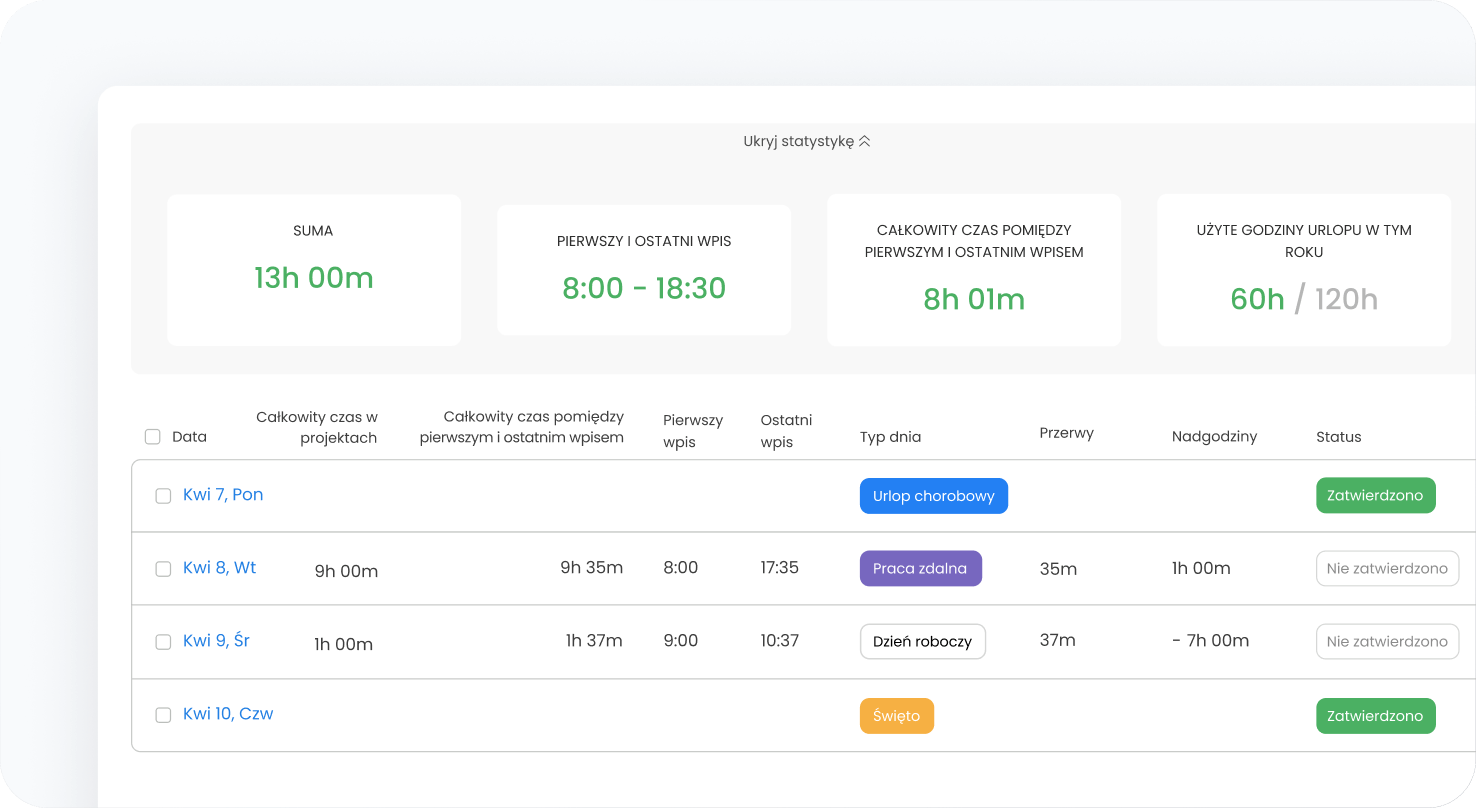This screenshot has width=1476, height=808.
Task: Click the Kwi 9, Śr date link
Action: (x=216, y=641)
